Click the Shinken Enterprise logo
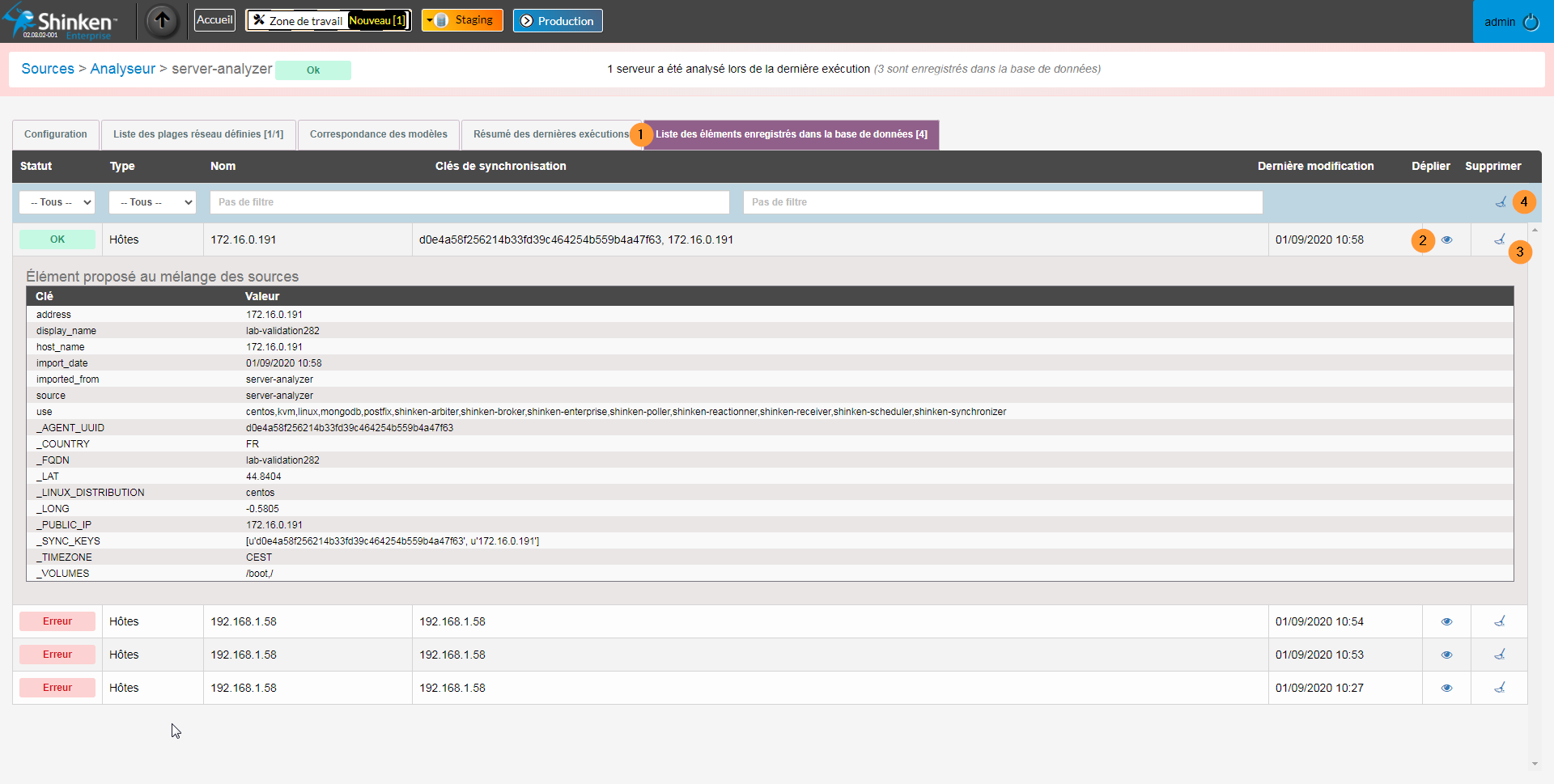Viewport: 1554px width, 784px height. click(x=61, y=22)
